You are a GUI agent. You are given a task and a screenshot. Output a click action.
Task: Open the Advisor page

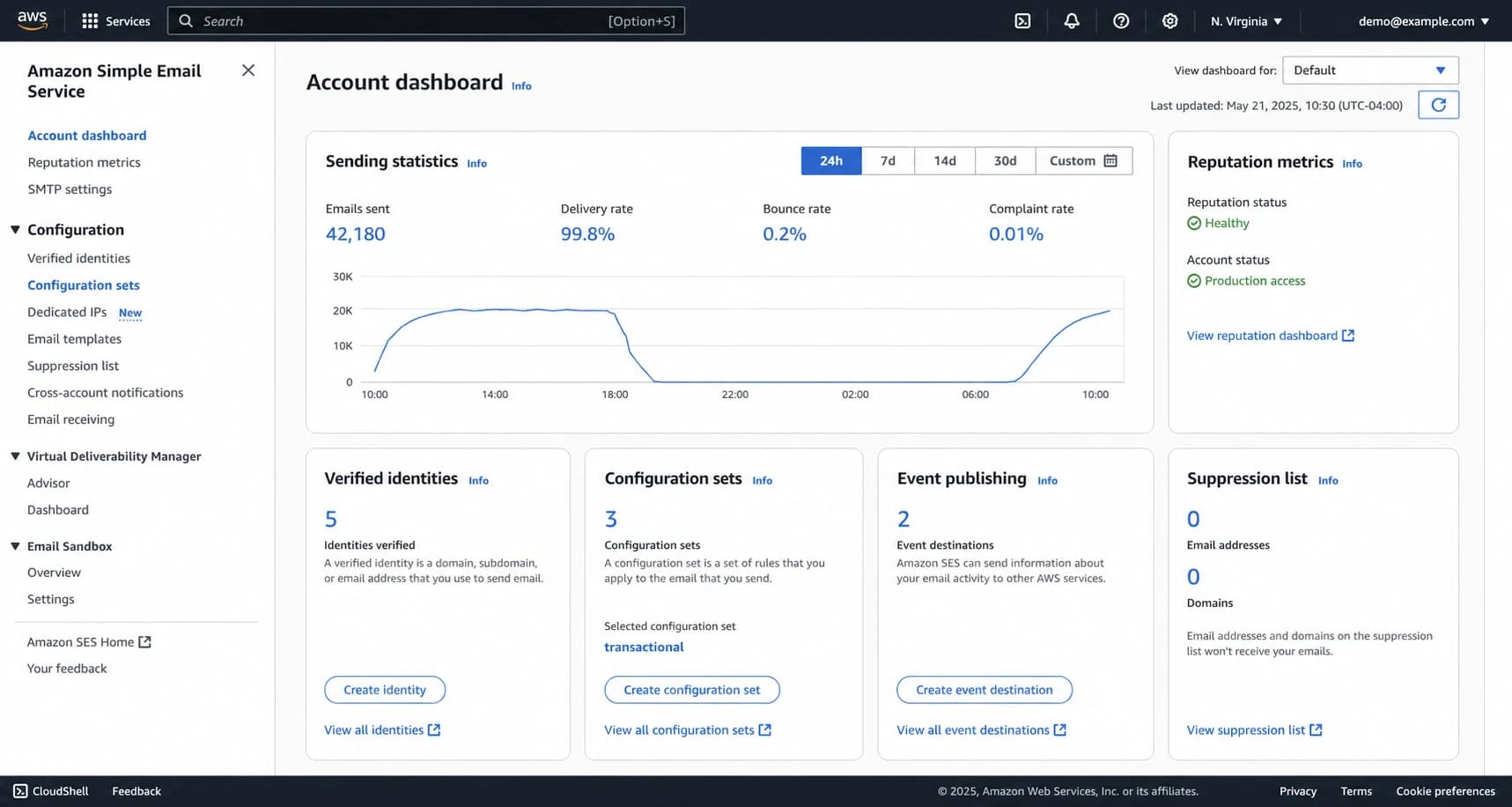pyautogui.click(x=48, y=483)
